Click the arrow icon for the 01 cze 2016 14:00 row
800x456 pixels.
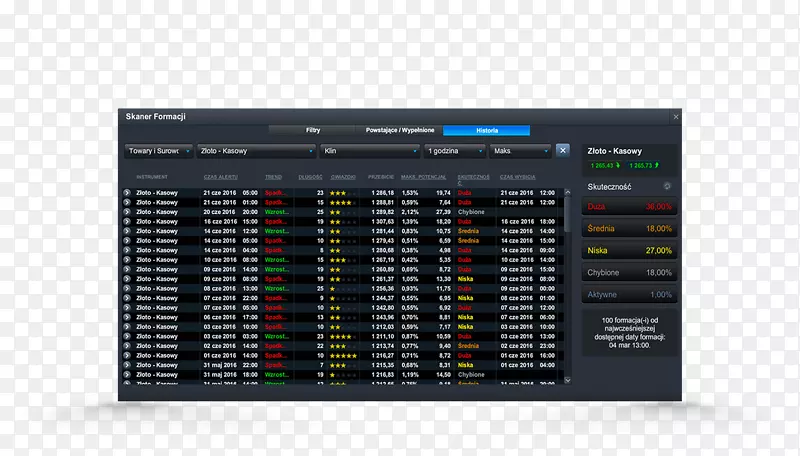pyautogui.click(x=127, y=354)
